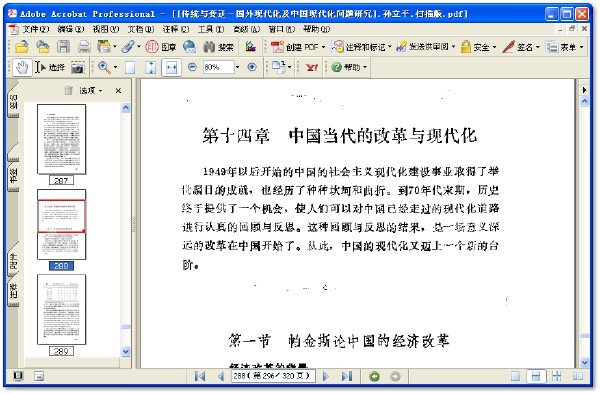Switch to single page layout
Viewport: 600px width, 394px height.
[515, 376]
